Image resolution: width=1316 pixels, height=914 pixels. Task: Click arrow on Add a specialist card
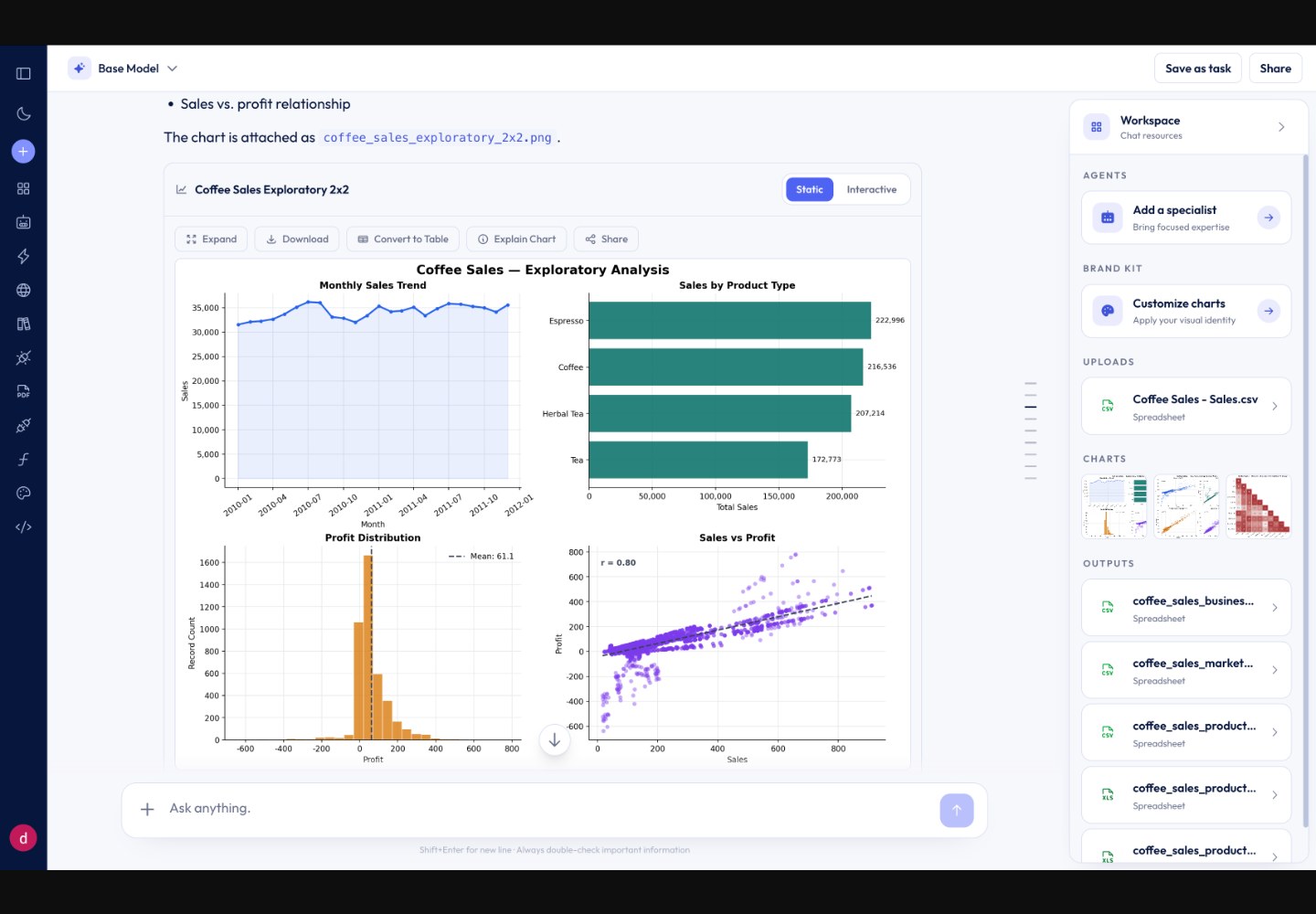tap(1268, 218)
